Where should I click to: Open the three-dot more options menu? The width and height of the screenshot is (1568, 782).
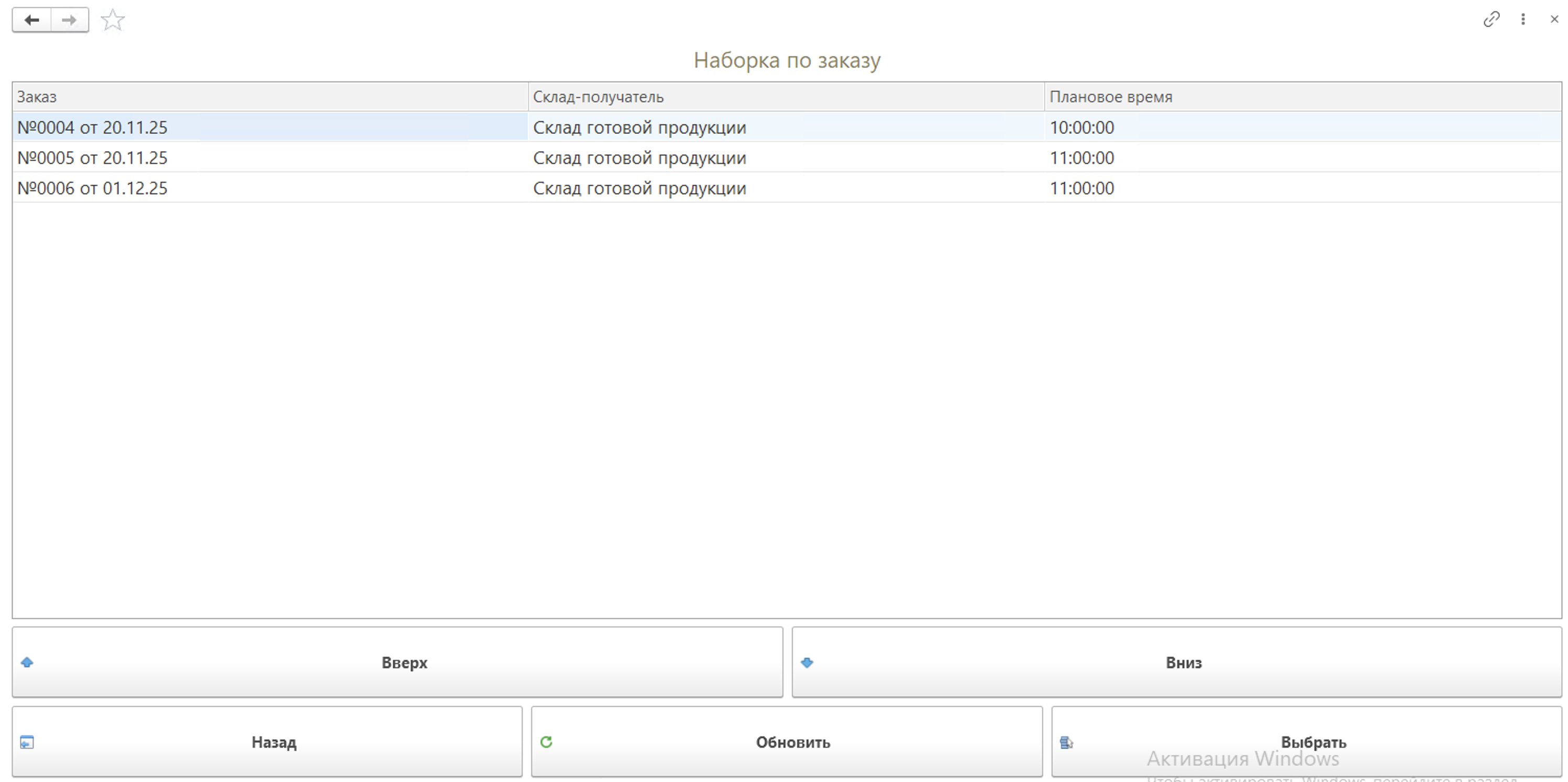tap(1523, 19)
